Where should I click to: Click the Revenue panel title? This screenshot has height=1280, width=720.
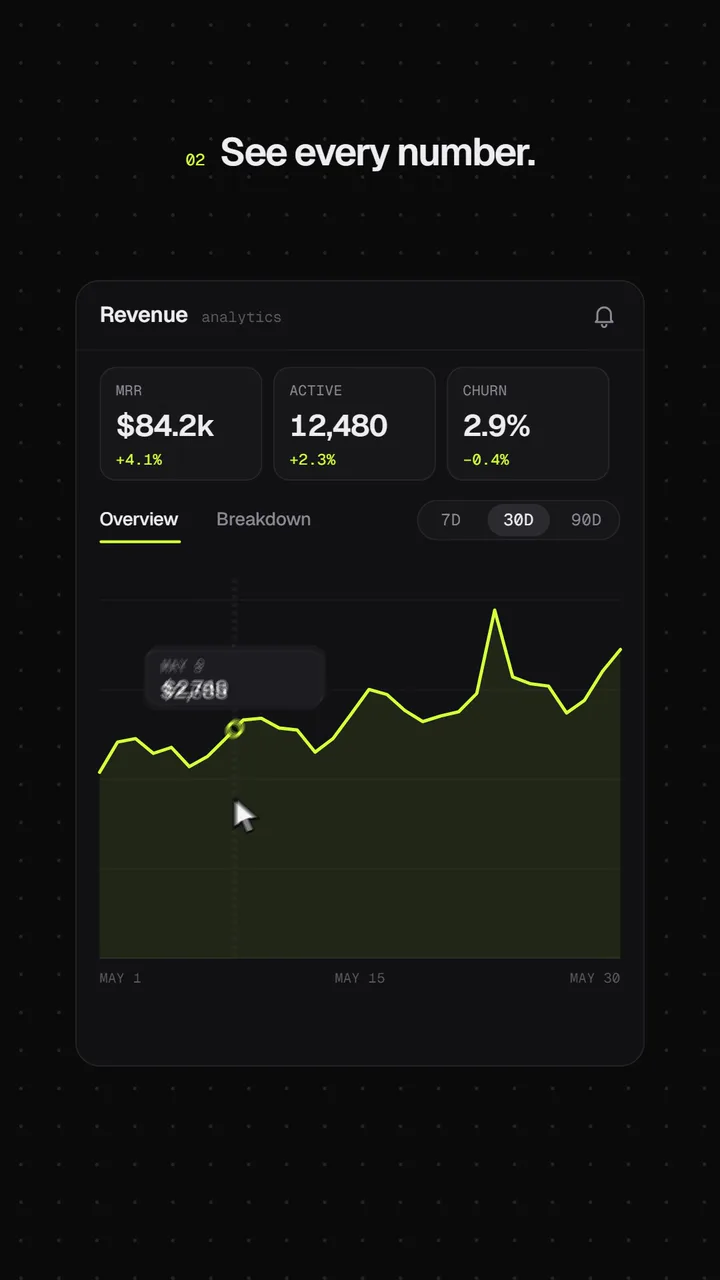click(x=144, y=315)
